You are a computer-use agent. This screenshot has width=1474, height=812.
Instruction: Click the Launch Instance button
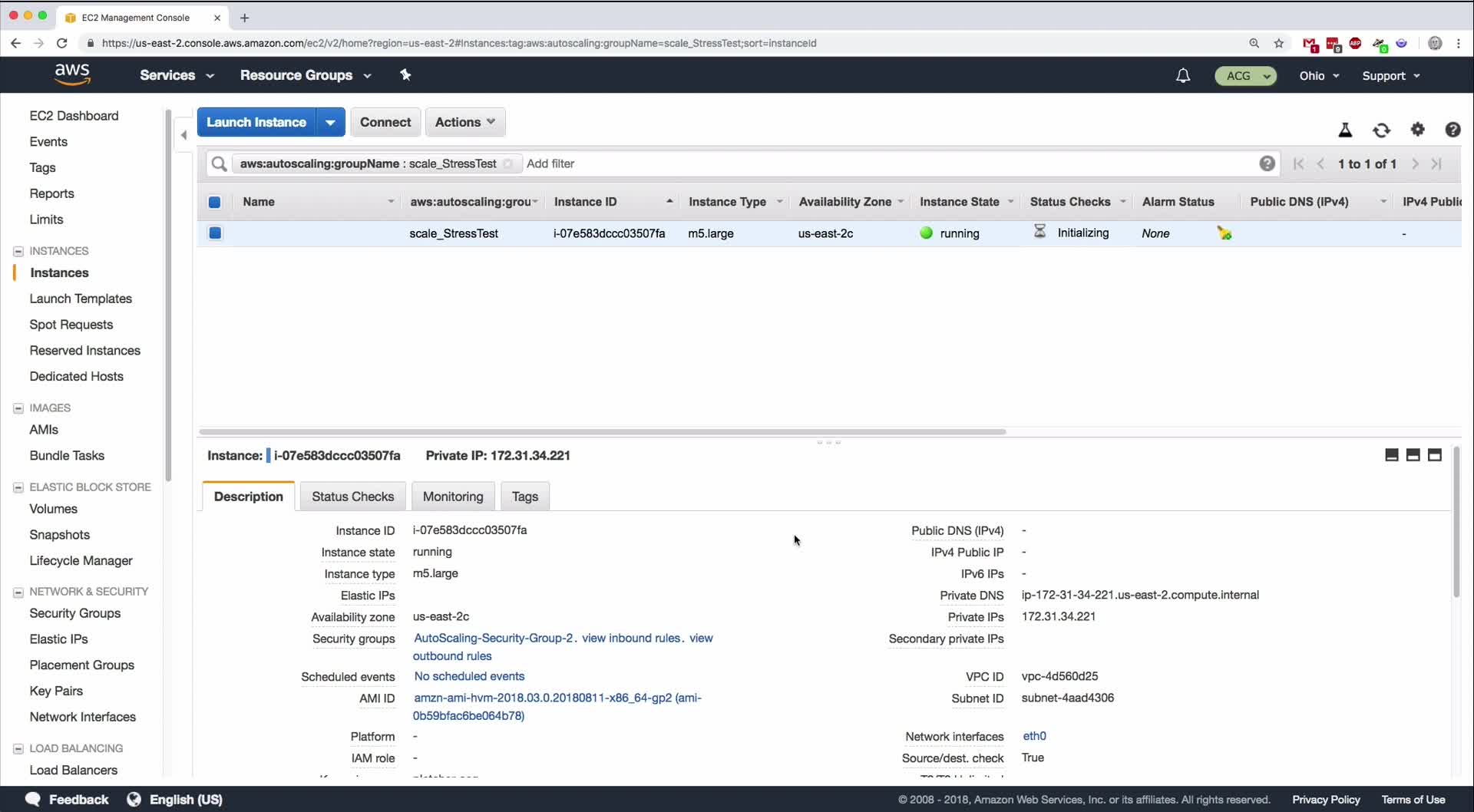coord(256,122)
